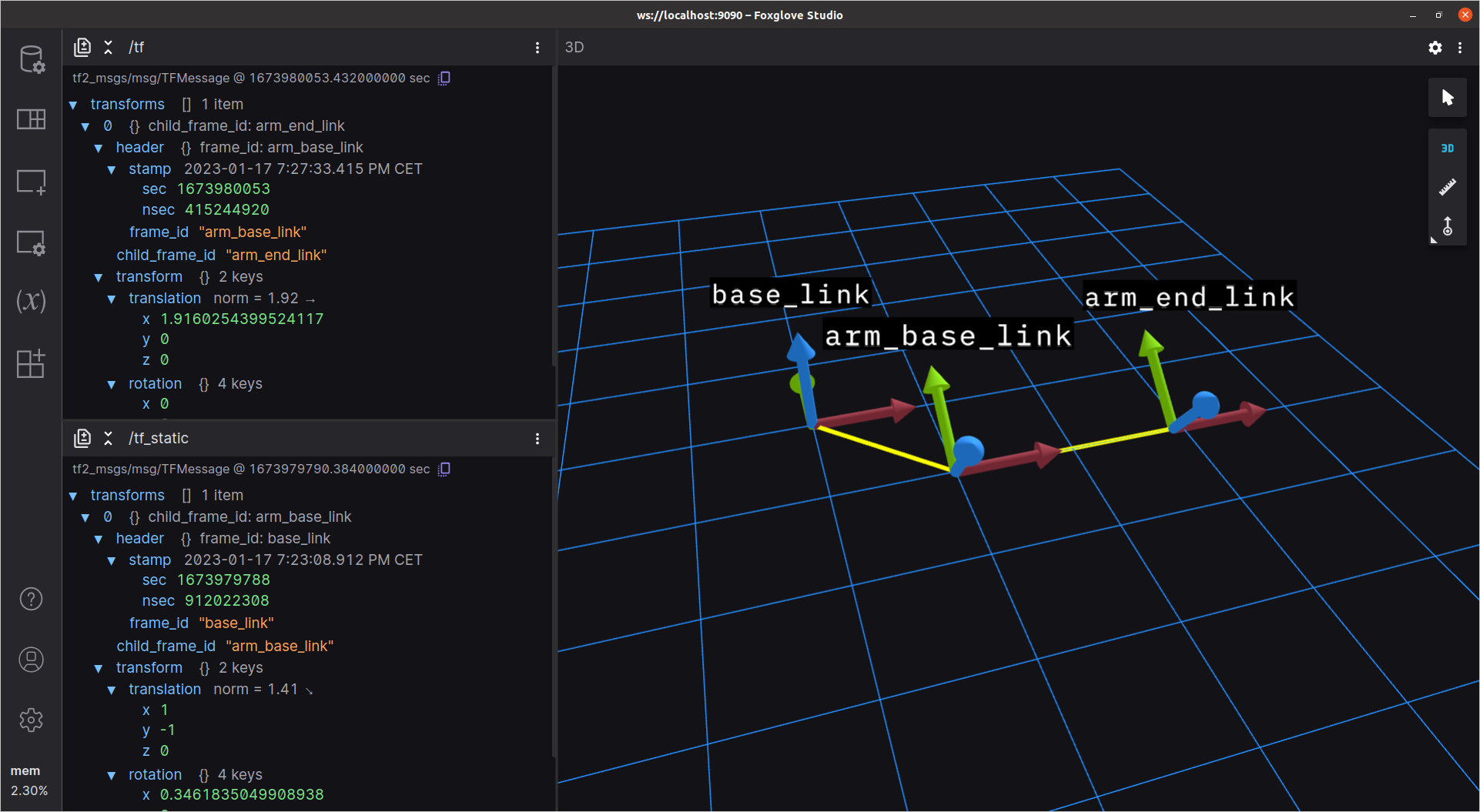
Task: Select the measure distance tool
Action: pyautogui.click(x=1448, y=187)
